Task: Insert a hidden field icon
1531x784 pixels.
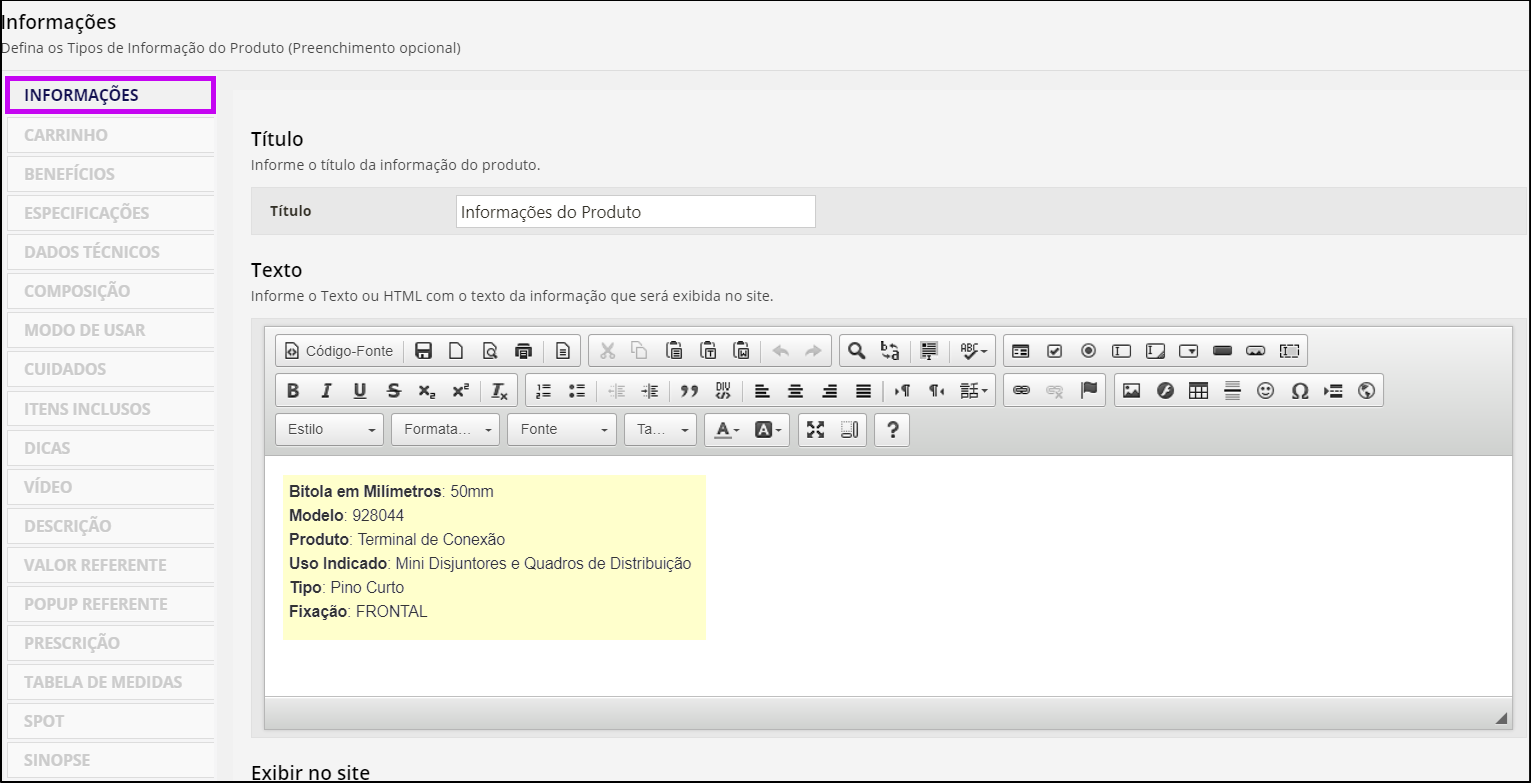Action: (x=1290, y=351)
